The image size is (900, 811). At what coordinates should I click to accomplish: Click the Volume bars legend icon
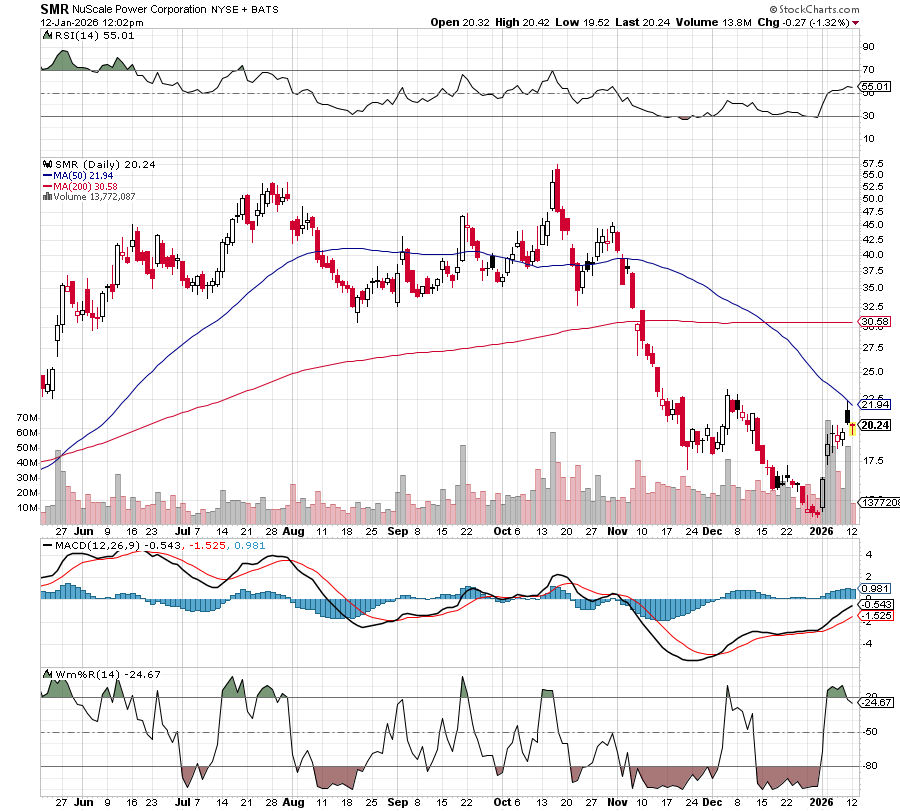point(45,196)
